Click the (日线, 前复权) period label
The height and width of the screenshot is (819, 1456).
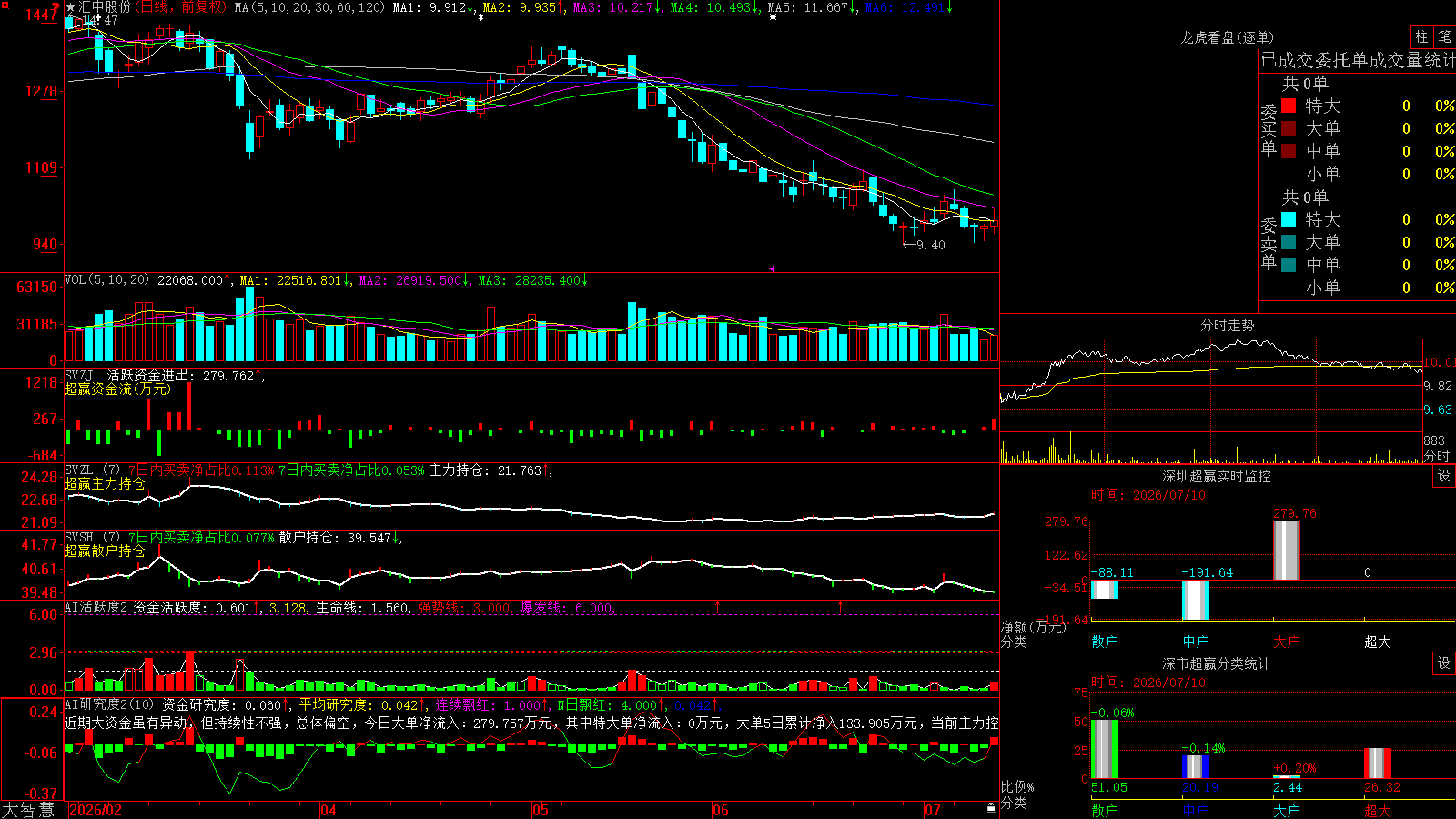point(181,7)
